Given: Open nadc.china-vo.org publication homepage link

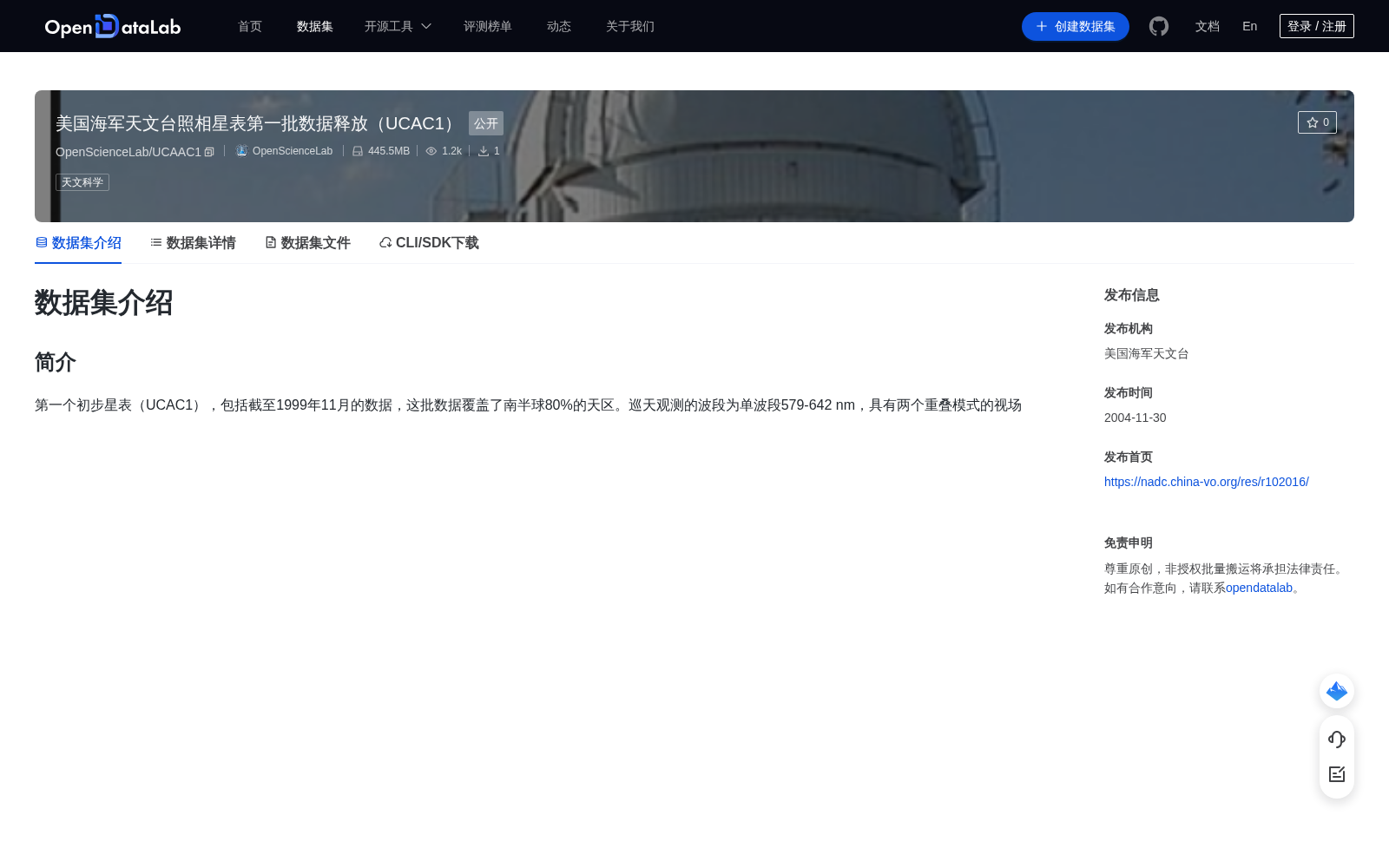Looking at the screenshot, I should coord(1207,482).
